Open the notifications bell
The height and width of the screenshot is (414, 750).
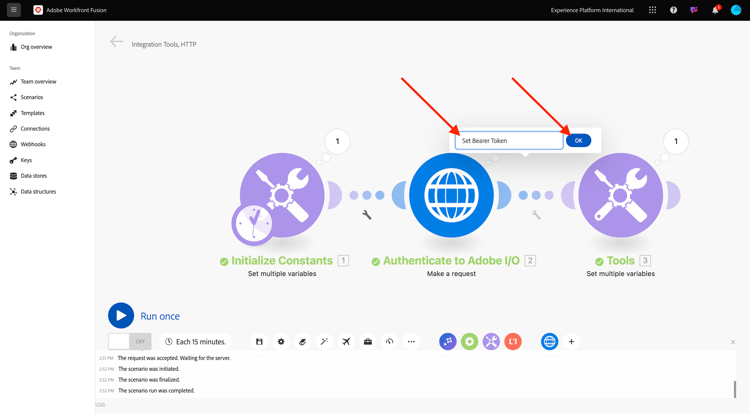tap(715, 10)
